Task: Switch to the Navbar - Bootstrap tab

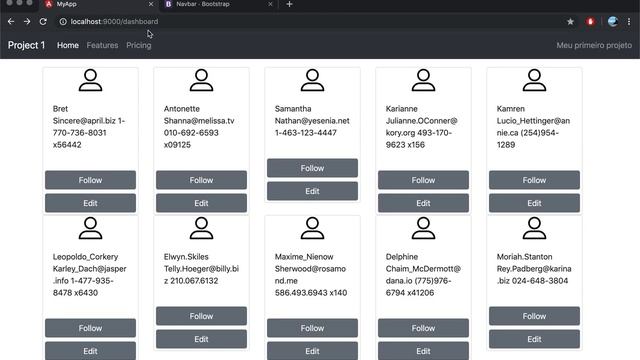Action: [218, 4]
